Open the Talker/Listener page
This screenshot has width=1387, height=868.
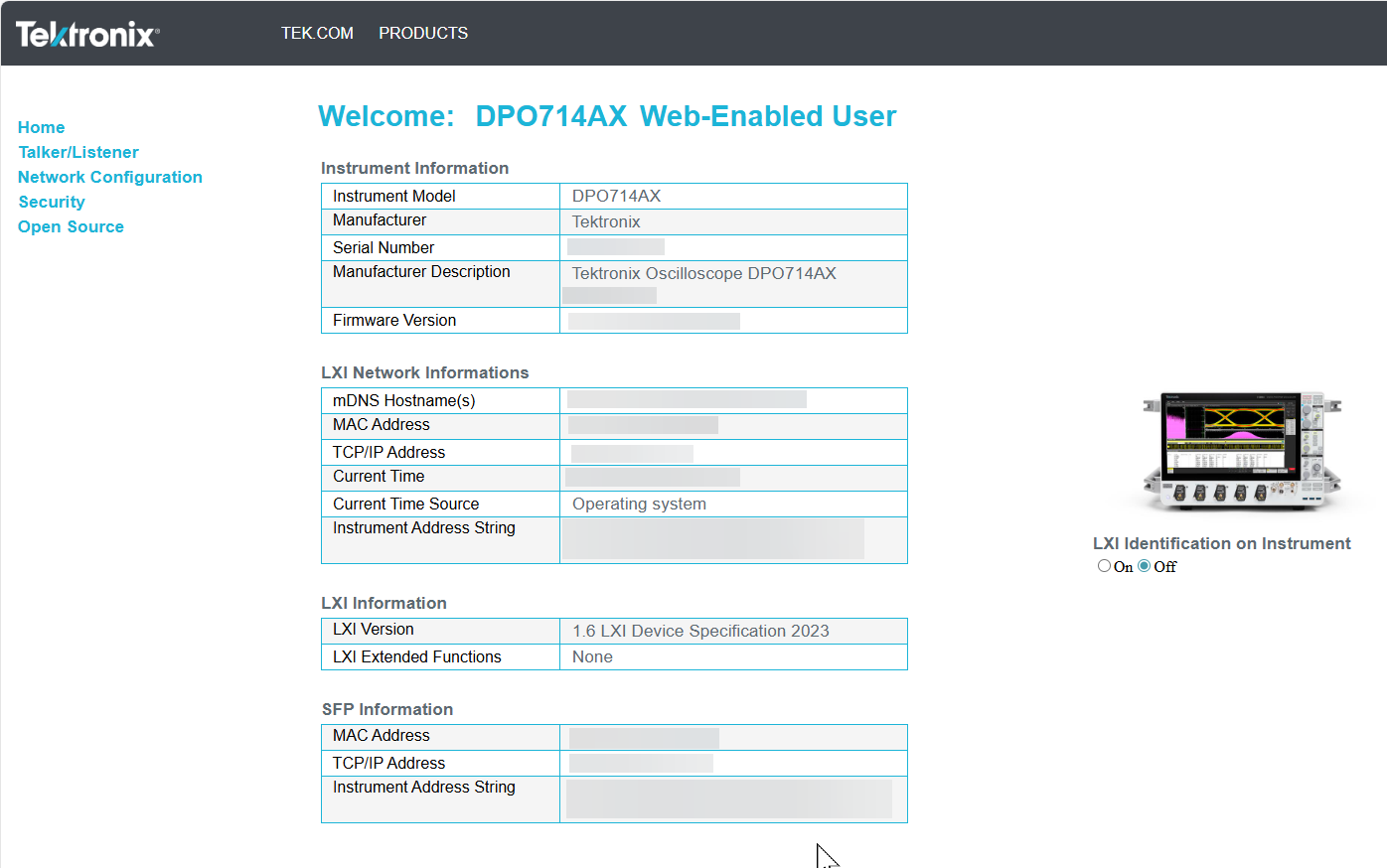click(x=78, y=152)
